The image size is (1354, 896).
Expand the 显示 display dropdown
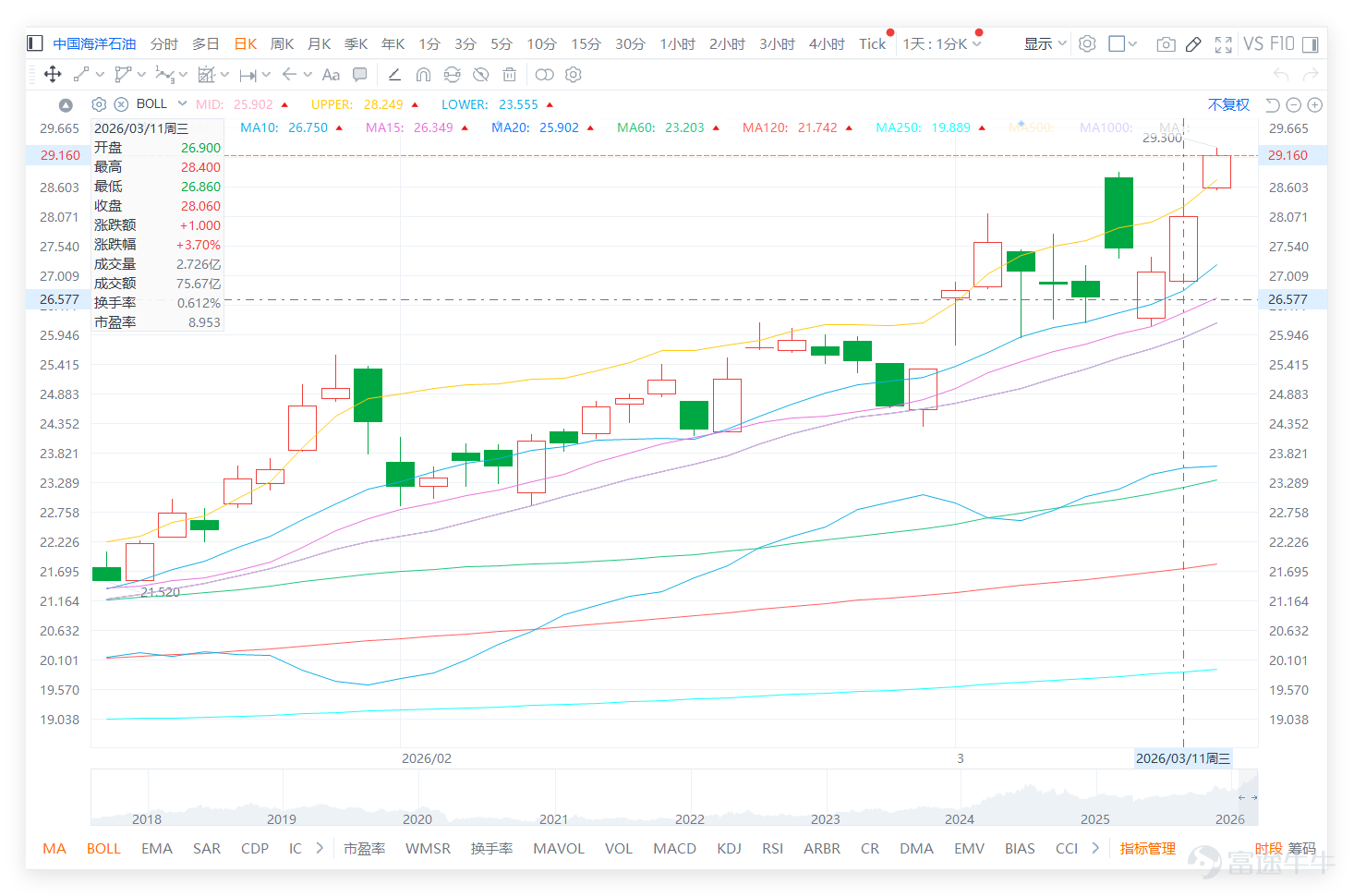(x=1046, y=43)
